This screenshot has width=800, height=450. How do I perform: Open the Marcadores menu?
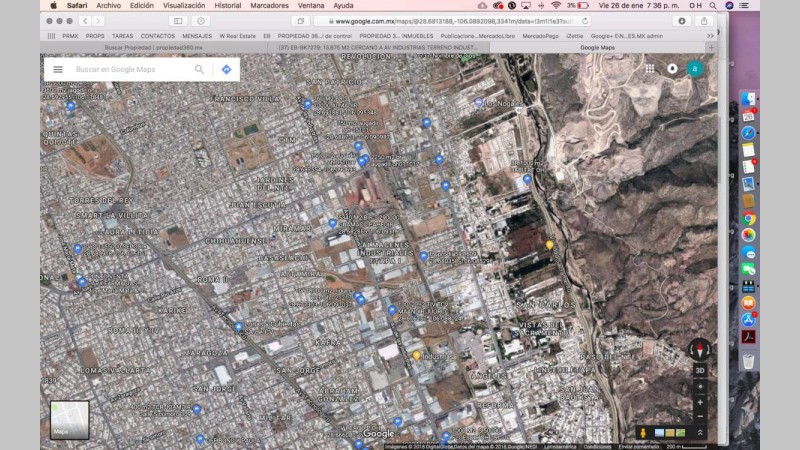click(x=269, y=6)
